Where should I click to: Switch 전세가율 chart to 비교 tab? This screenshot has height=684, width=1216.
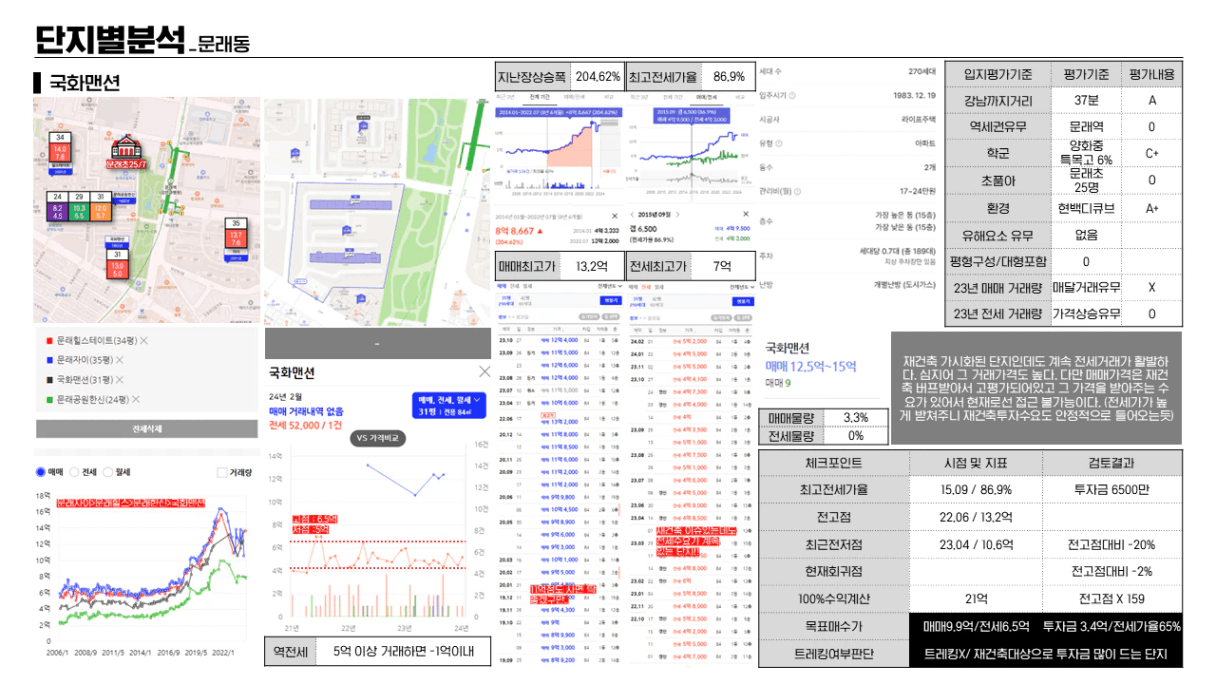[740, 96]
